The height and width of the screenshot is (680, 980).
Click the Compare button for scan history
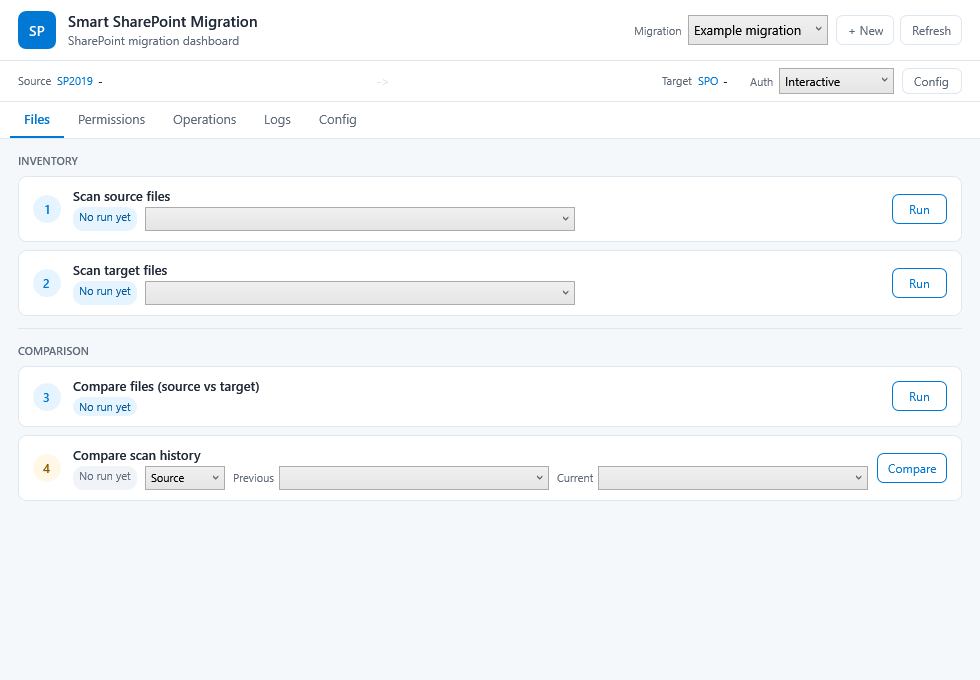pos(912,468)
